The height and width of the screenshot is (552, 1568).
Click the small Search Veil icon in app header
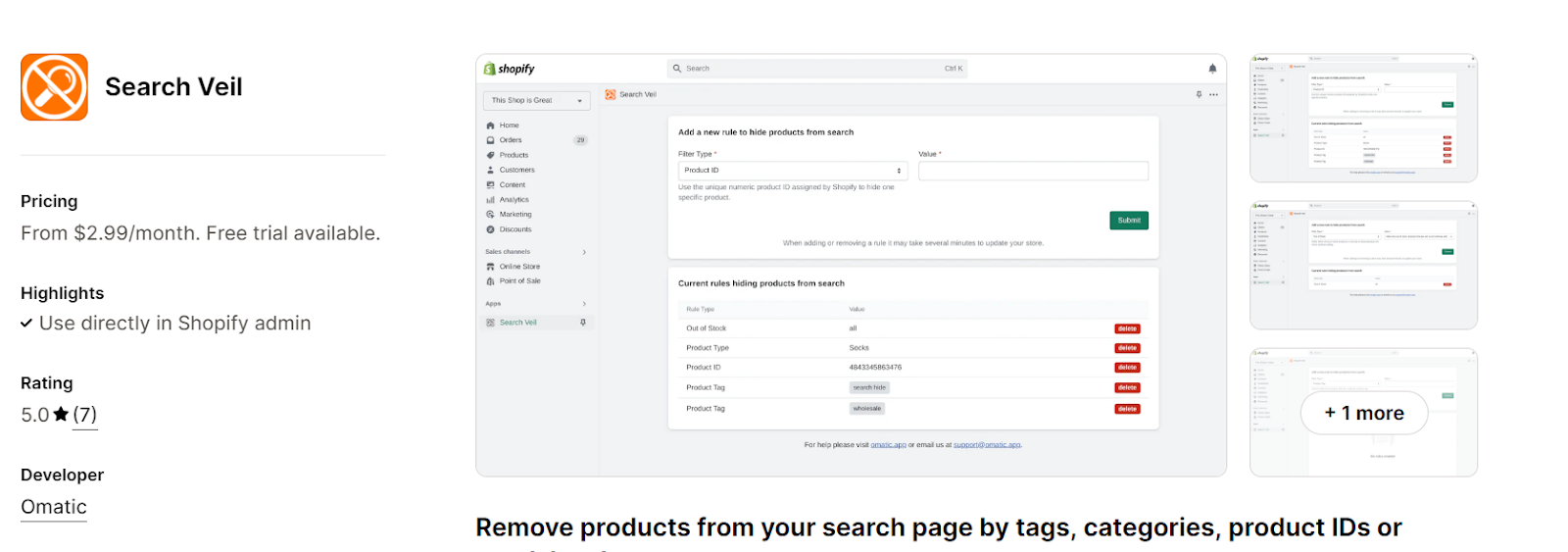click(611, 95)
